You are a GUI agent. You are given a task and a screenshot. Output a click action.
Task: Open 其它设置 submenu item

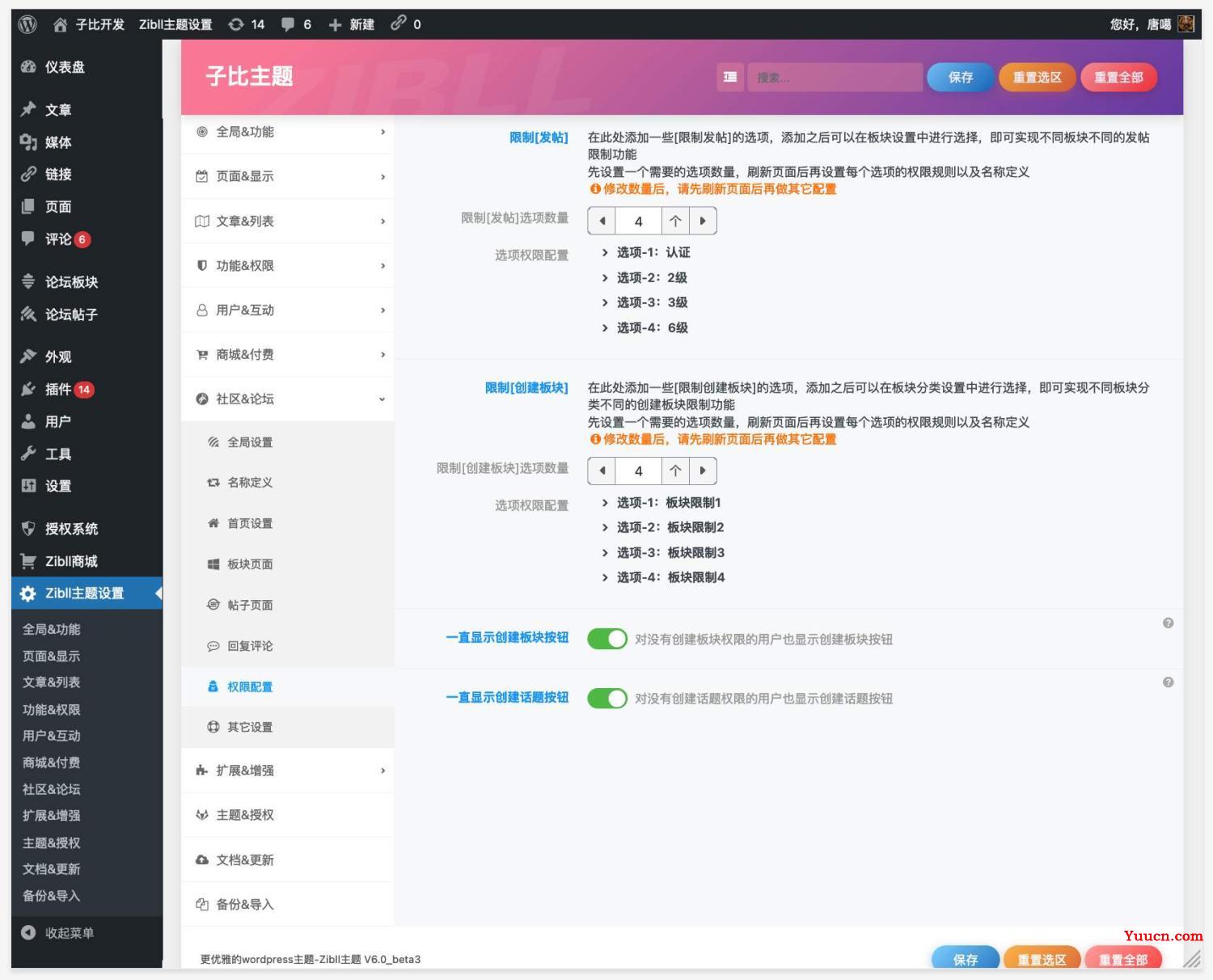[x=288, y=727]
